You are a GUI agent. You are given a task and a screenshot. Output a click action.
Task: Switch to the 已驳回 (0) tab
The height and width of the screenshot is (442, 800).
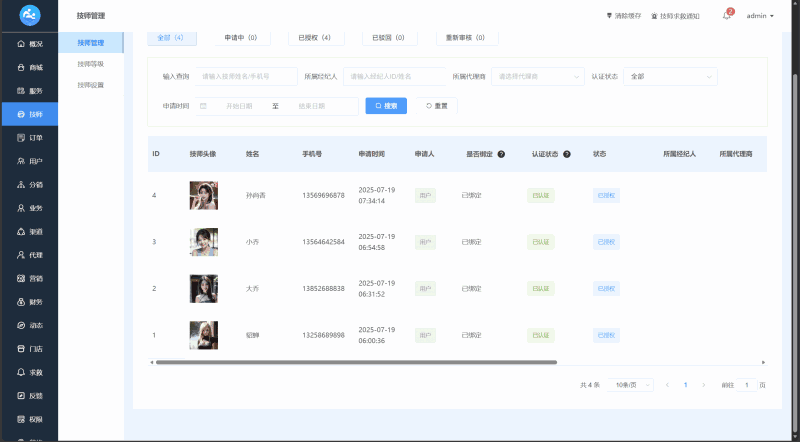390,38
